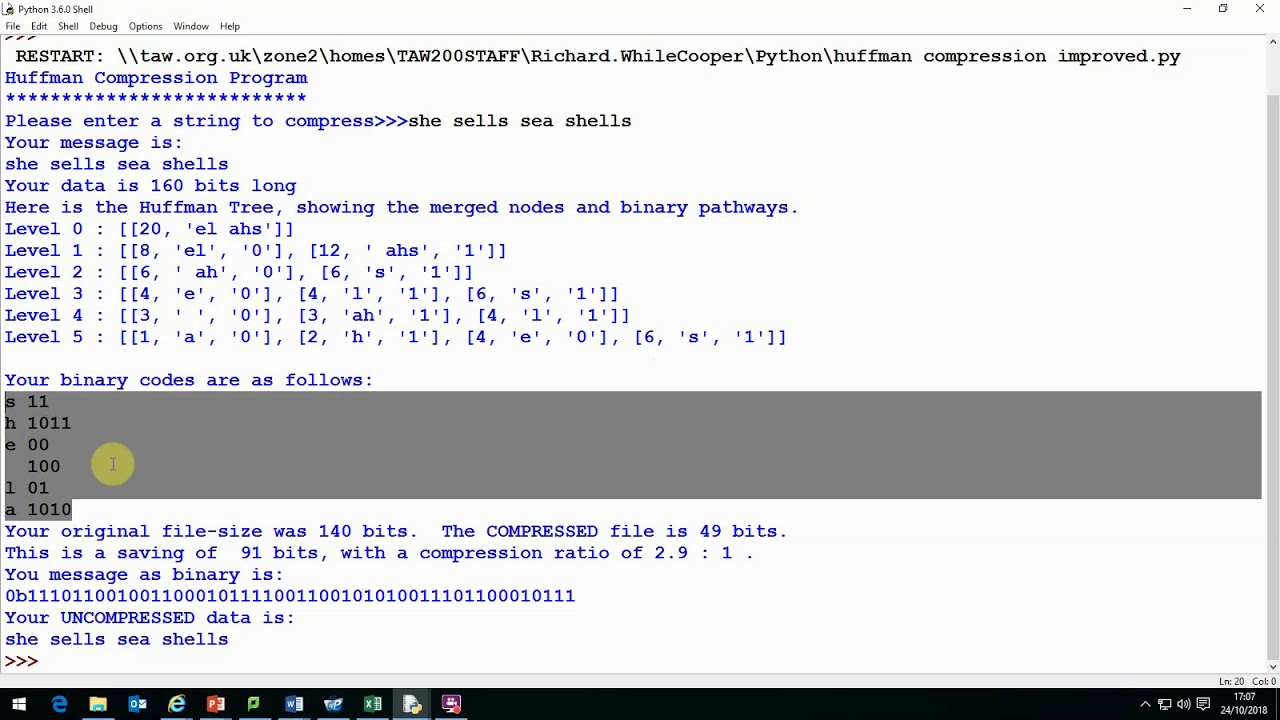Open Outlook from the taskbar
Screen dimensions: 1280x720
(137, 704)
